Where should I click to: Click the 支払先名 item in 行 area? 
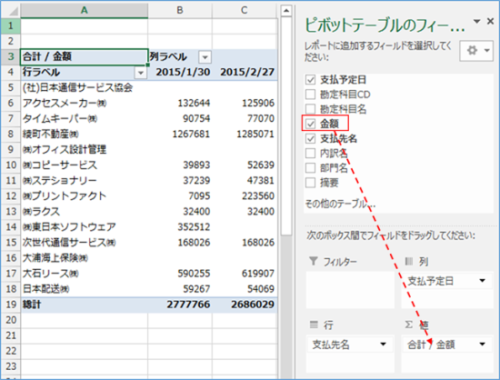click(x=350, y=344)
